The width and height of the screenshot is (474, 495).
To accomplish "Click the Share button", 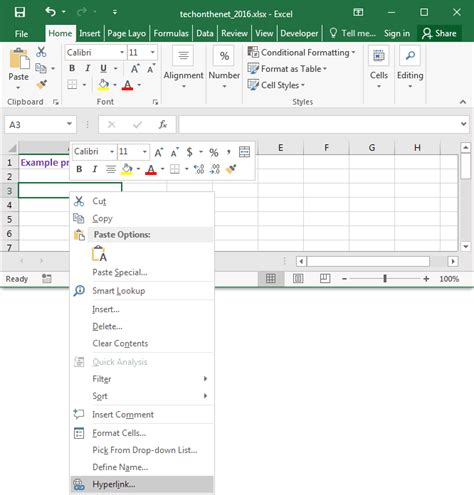I will point(439,33).
